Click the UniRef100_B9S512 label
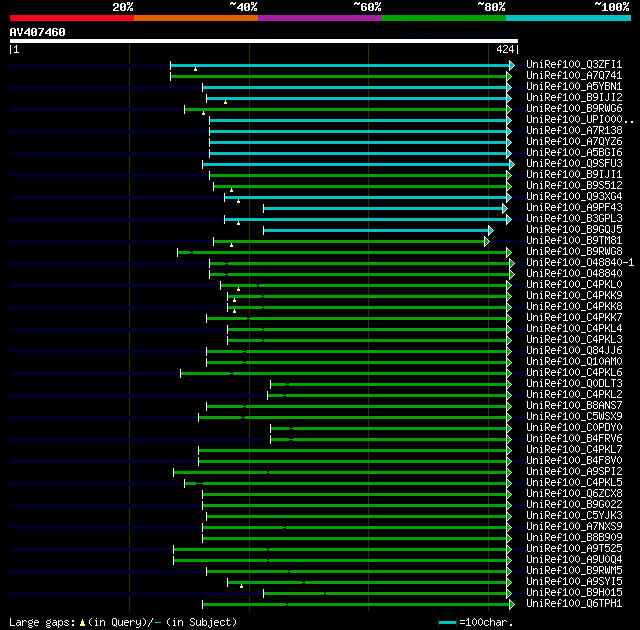Screen dimensions: 640x630 [574, 186]
